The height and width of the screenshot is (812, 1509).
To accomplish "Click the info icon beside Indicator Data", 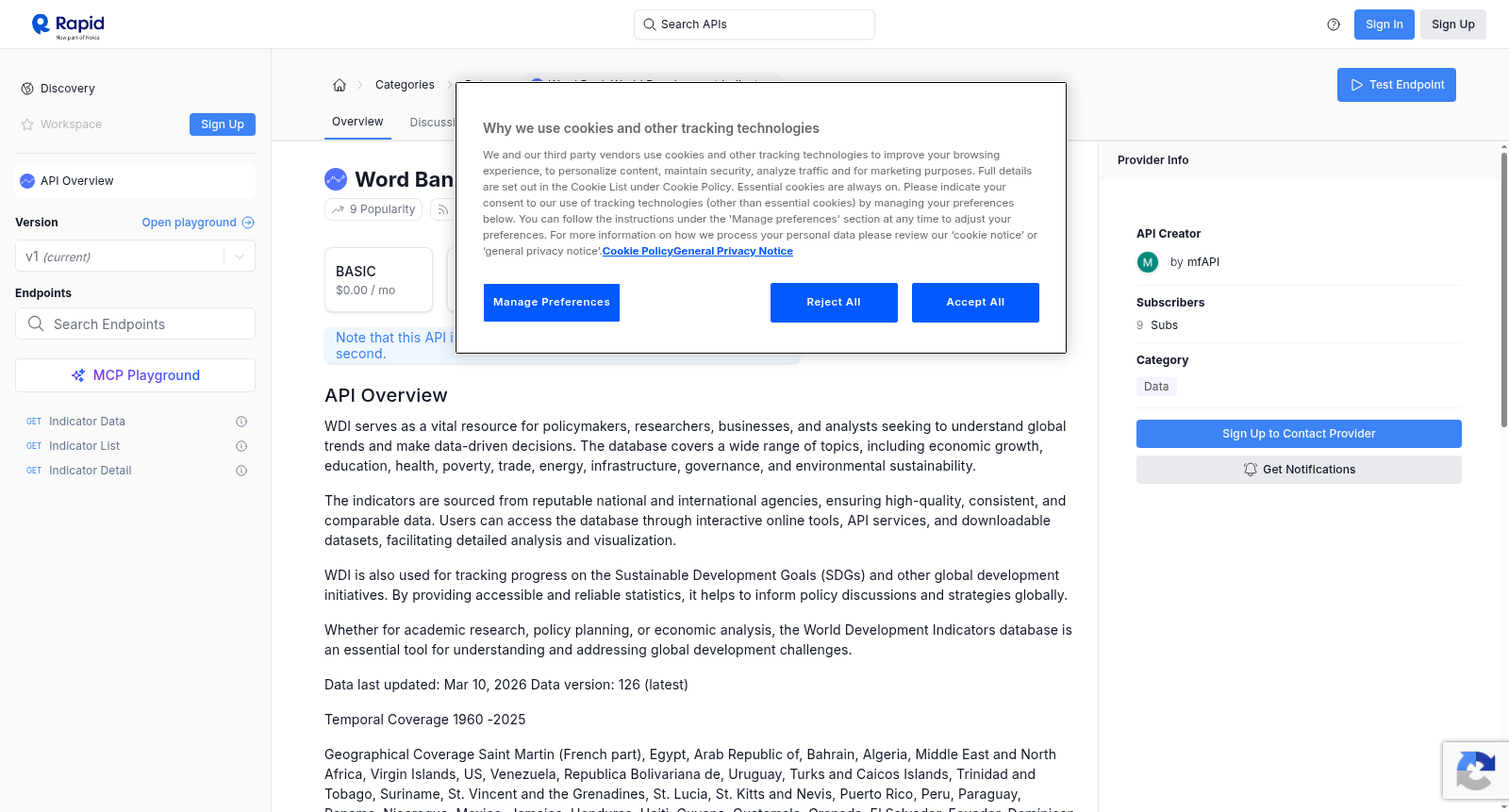I will coord(241,422).
